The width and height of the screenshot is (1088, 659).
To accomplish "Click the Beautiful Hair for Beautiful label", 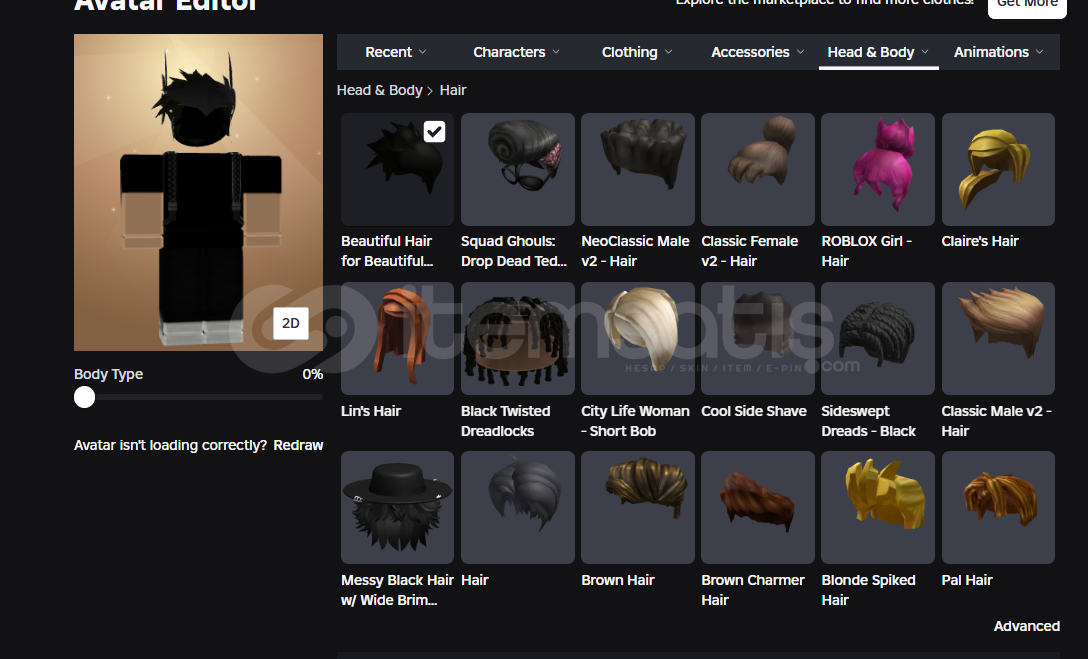I will point(387,251).
